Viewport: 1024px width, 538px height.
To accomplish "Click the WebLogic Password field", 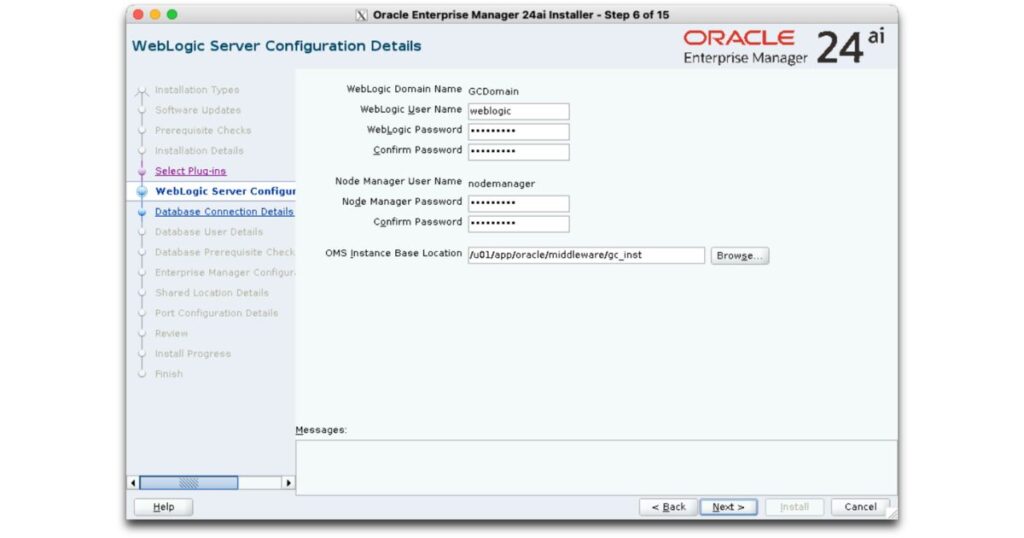I will [518, 131].
